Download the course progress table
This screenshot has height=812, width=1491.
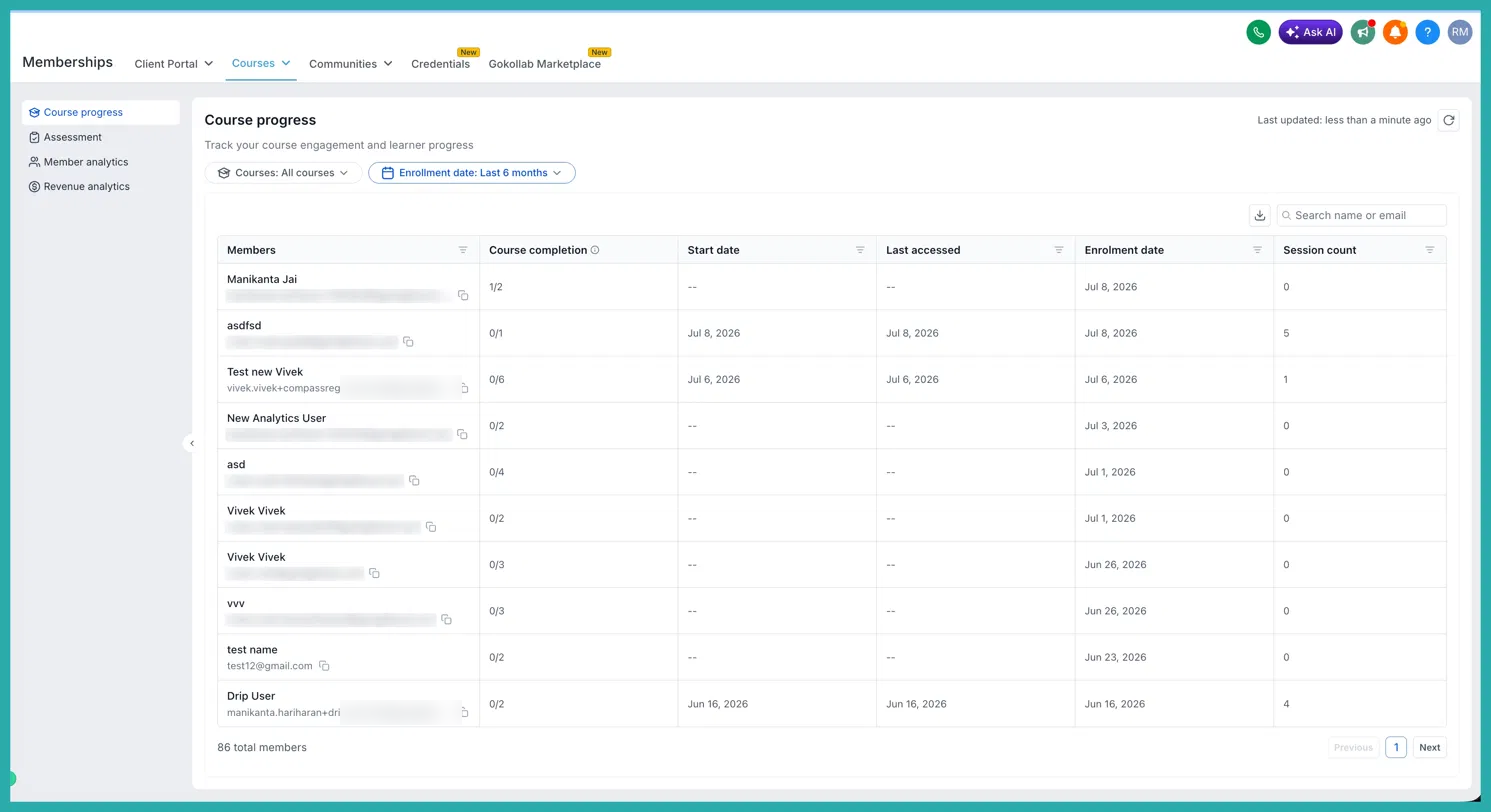1260,215
